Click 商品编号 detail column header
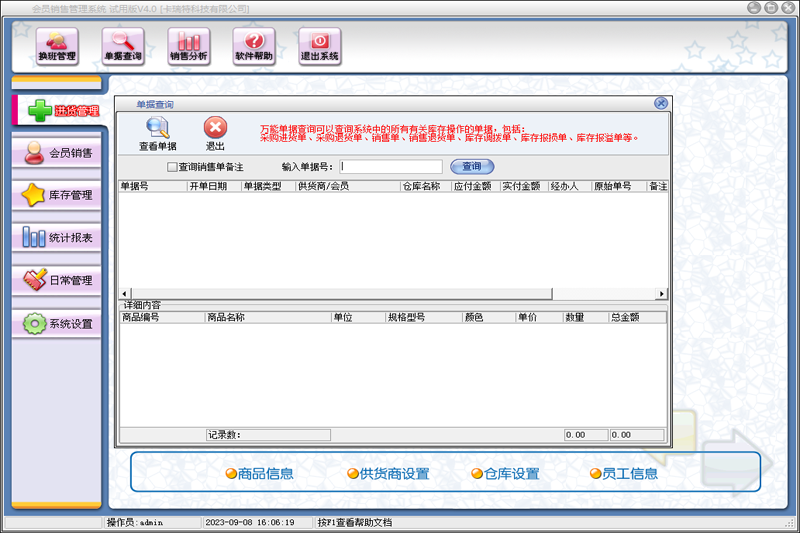 click(162, 317)
